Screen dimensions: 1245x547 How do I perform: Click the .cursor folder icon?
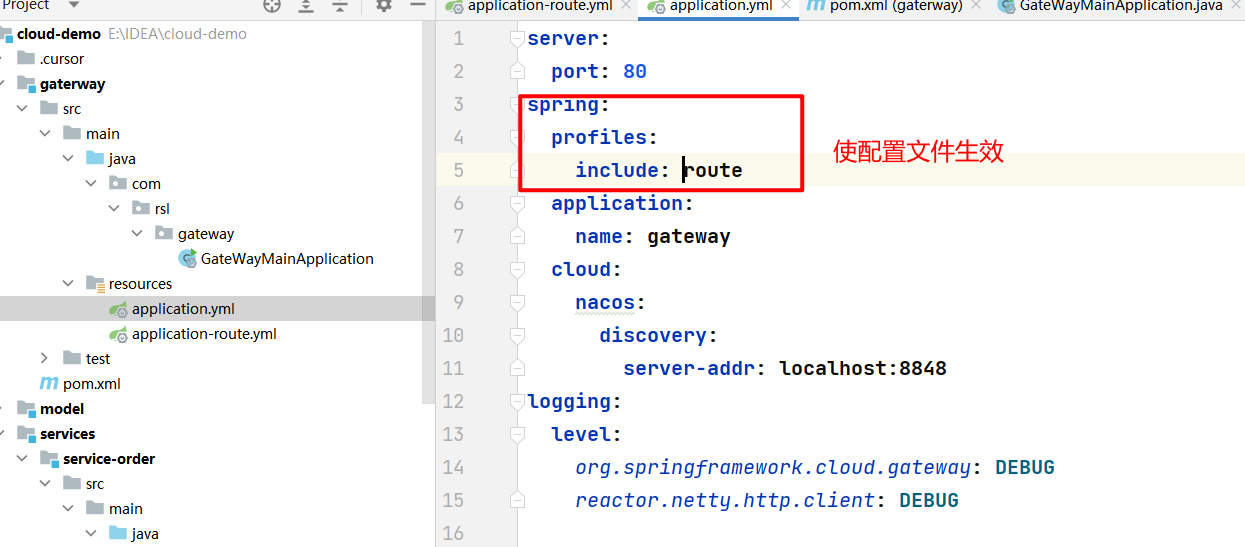[x=26, y=58]
